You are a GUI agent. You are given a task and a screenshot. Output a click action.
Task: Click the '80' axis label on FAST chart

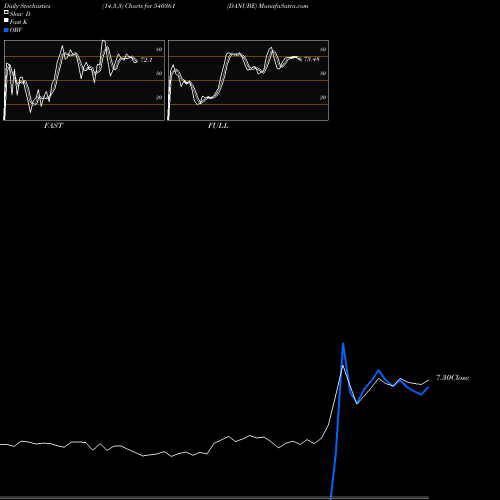pyautogui.click(x=159, y=49)
